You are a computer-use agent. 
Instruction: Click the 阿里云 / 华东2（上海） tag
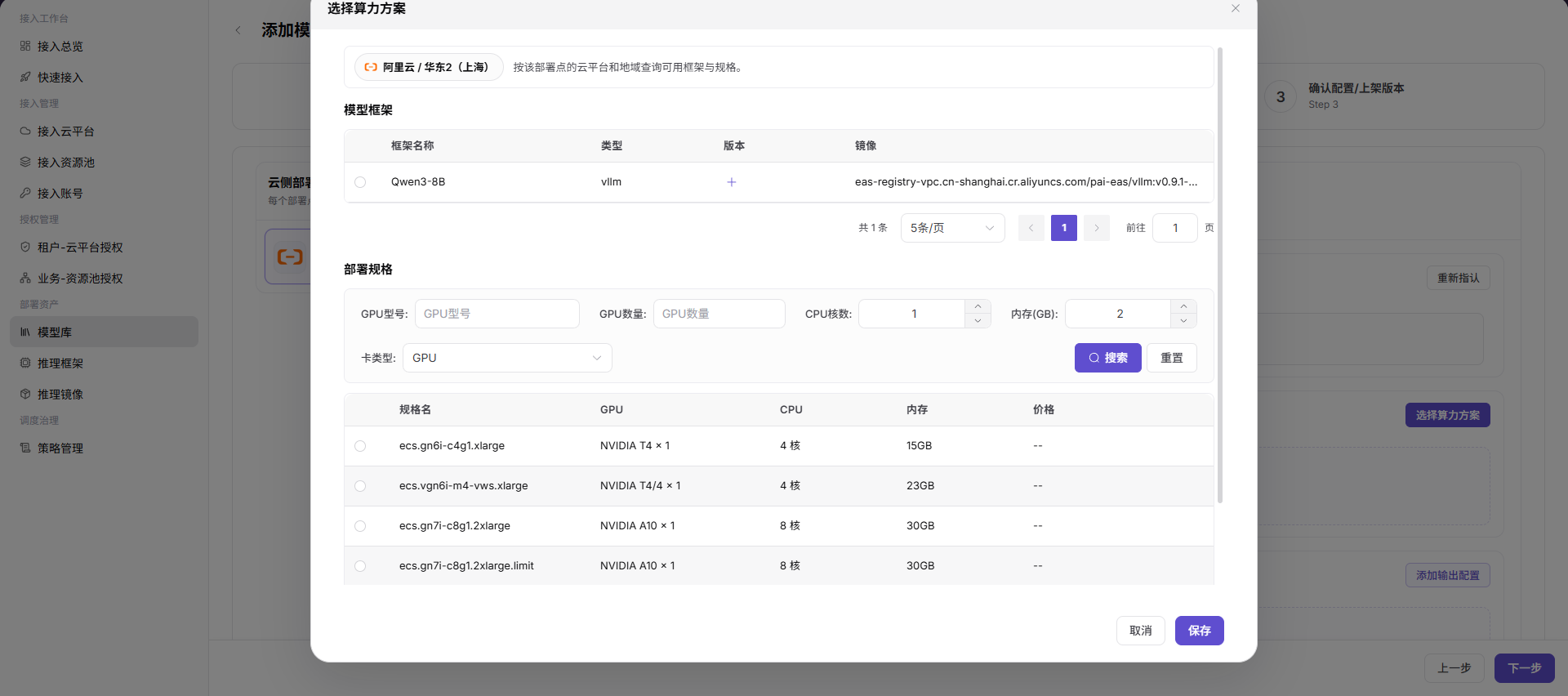point(429,67)
